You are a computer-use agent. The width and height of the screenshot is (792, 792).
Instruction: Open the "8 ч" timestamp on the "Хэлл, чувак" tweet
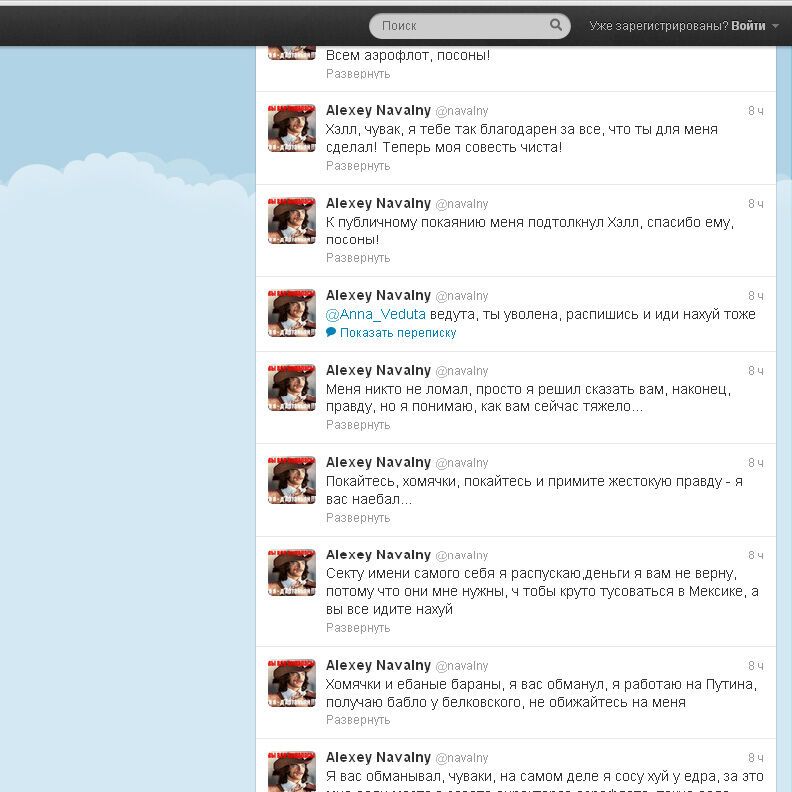tap(755, 111)
